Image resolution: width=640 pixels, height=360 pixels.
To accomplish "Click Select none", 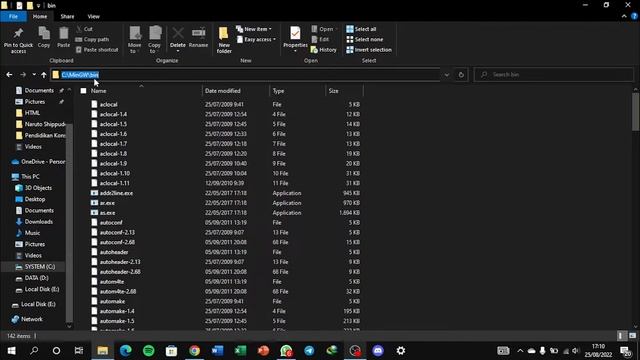I will pos(364,39).
